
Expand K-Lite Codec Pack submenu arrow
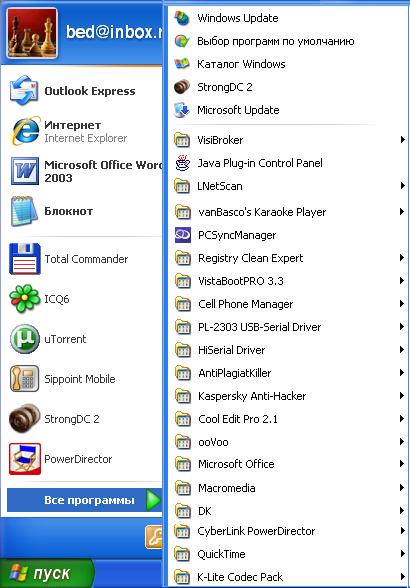pyautogui.click(x=402, y=577)
